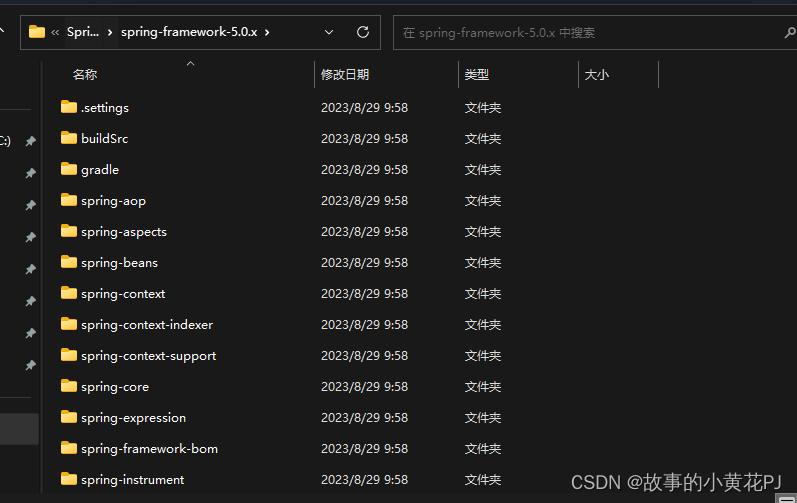Select the spring-context-indexer folder name
This screenshot has width=797, height=503.
[x=147, y=325]
